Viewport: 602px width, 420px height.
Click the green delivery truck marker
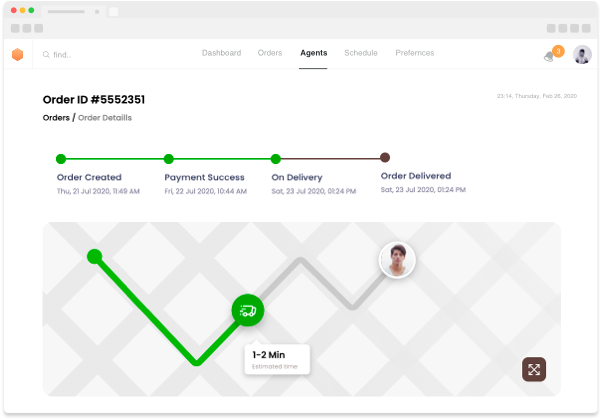coord(248,311)
